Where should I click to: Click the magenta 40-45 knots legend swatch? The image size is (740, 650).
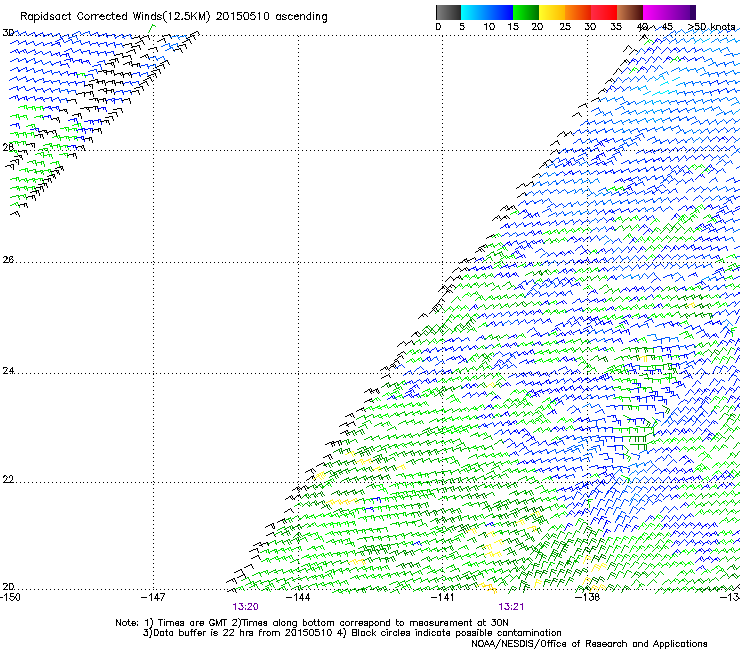(656, 12)
